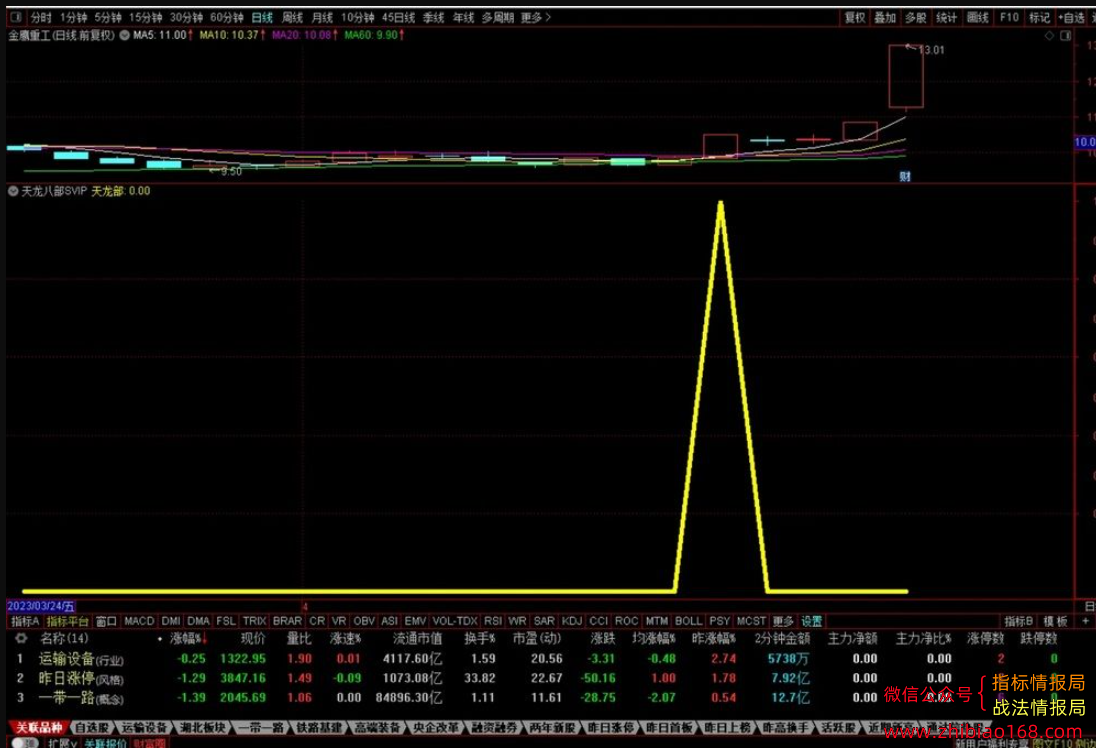Sort by the 涨幅% column header

pyautogui.click(x=186, y=638)
